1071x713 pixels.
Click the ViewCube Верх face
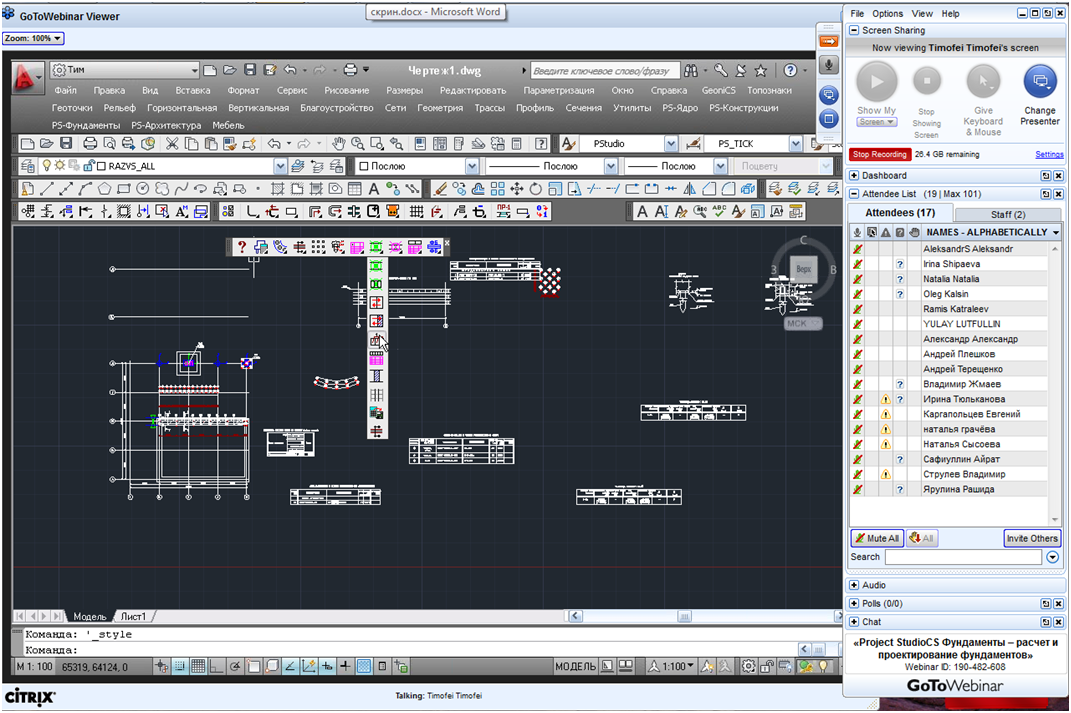click(x=803, y=269)
